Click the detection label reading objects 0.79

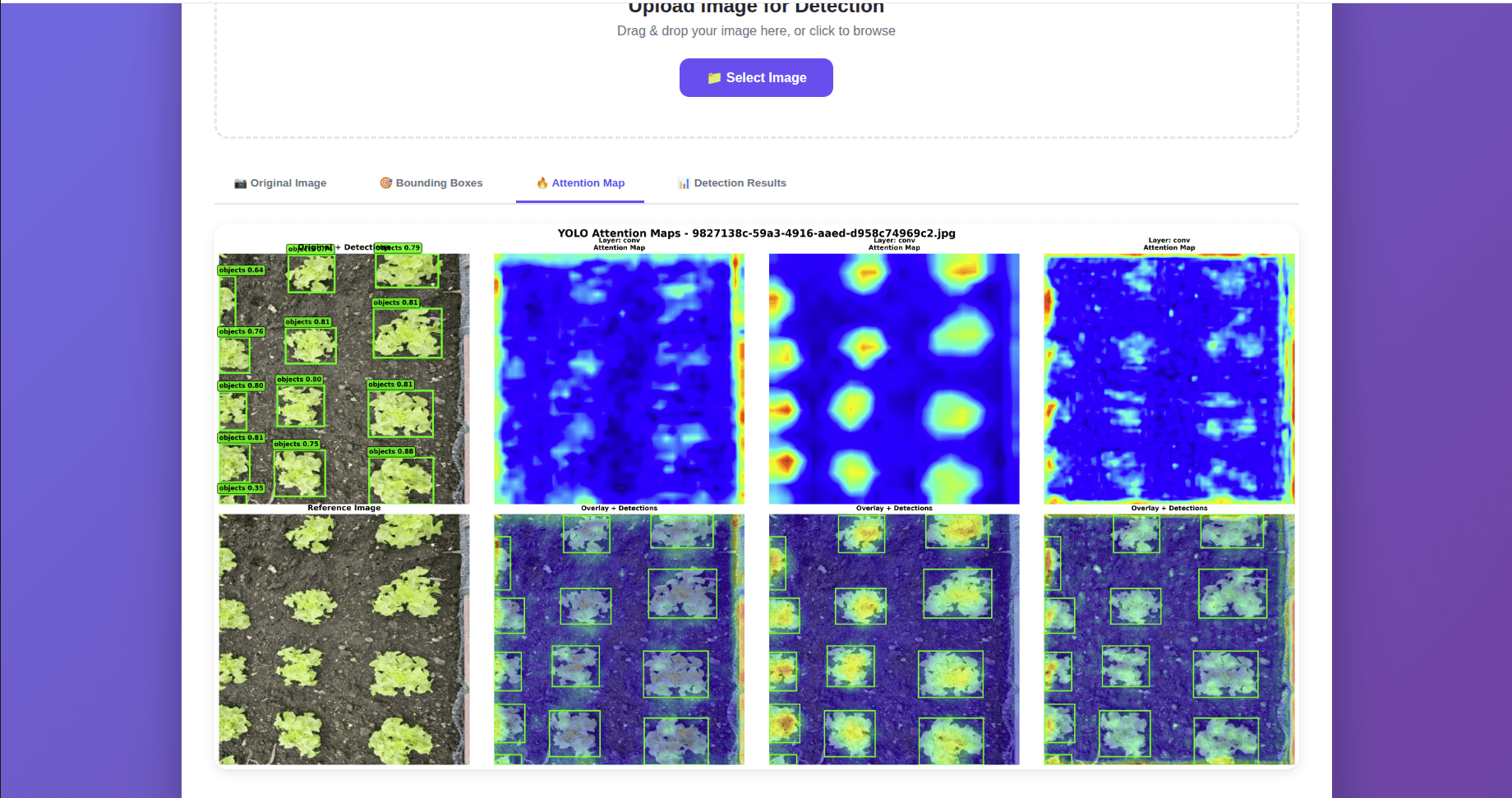pyautogui.click(x=399, y=247)
